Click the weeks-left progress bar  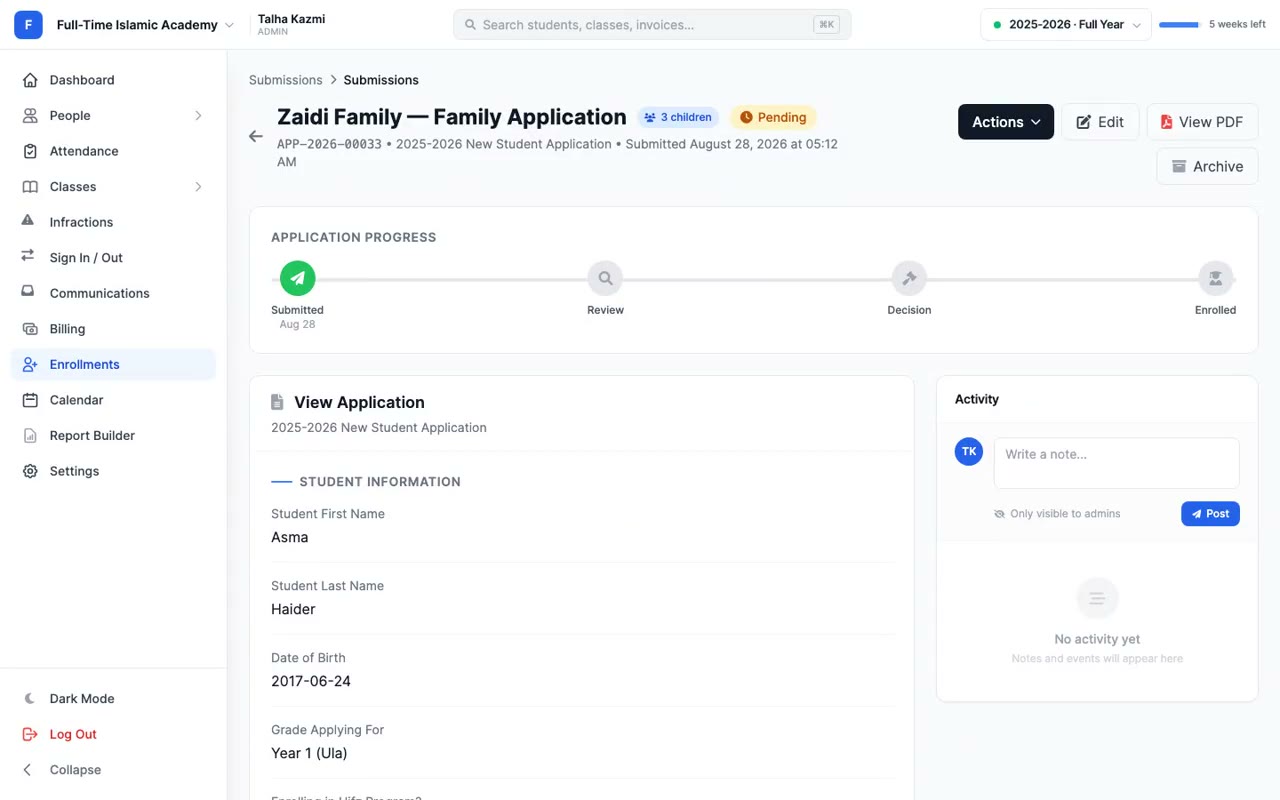[1179, 25]
